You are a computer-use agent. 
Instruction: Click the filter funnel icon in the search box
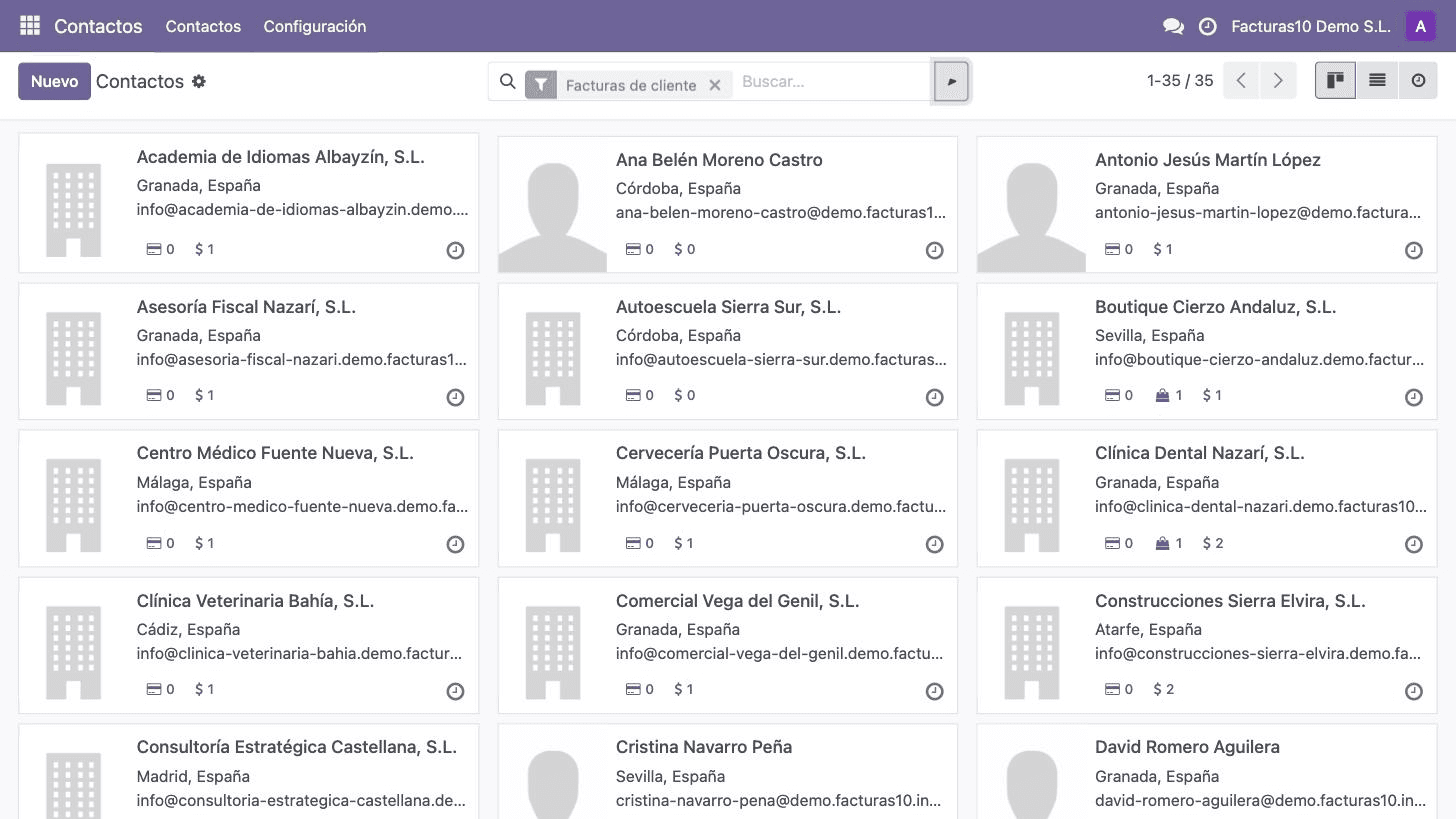pyautogui.click(x=540, y=85)
